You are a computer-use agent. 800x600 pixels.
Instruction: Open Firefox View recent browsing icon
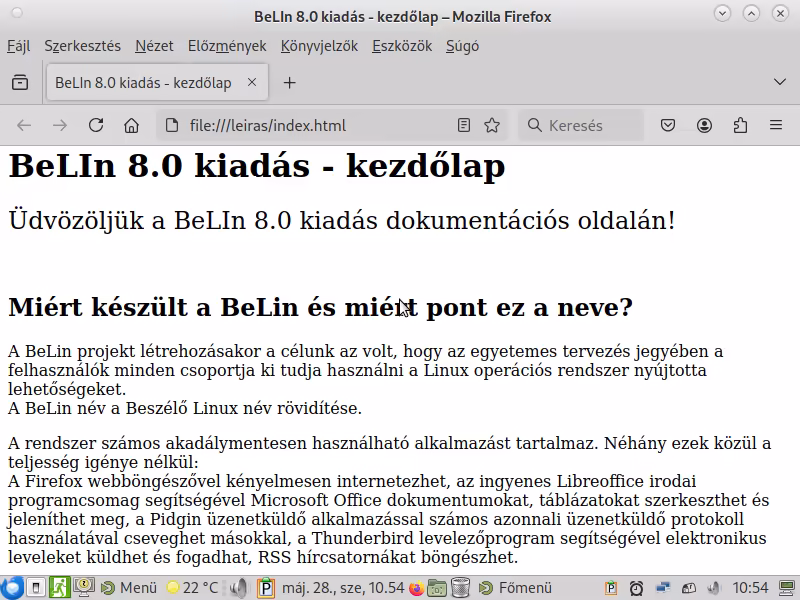[20, 82]
